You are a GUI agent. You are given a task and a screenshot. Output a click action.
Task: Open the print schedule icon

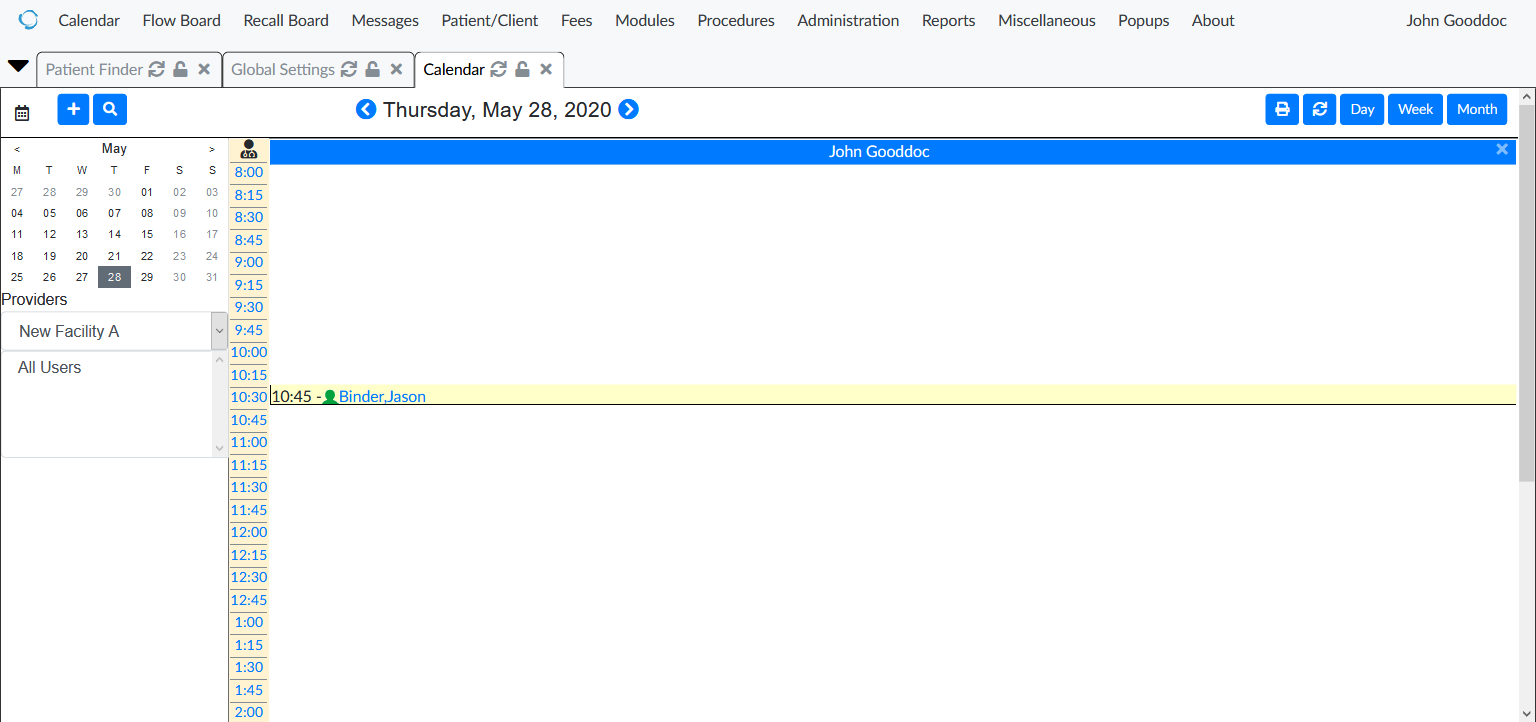[x=1282, y=109]
